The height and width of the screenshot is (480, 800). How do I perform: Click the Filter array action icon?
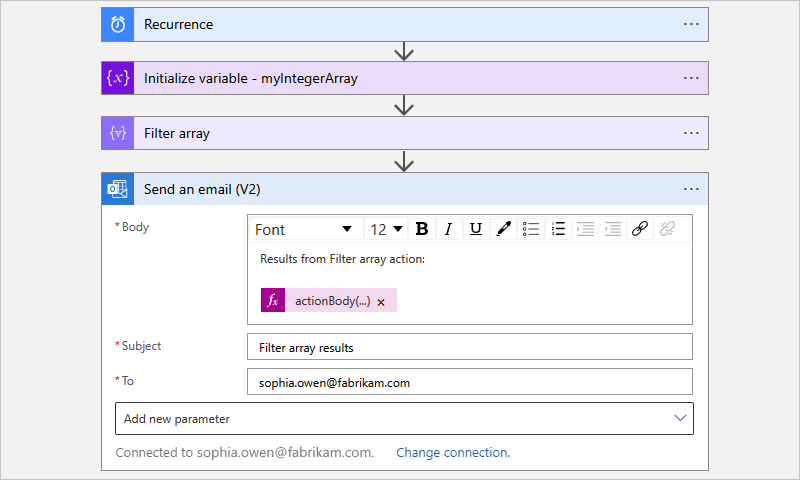(x=117, y=133)
